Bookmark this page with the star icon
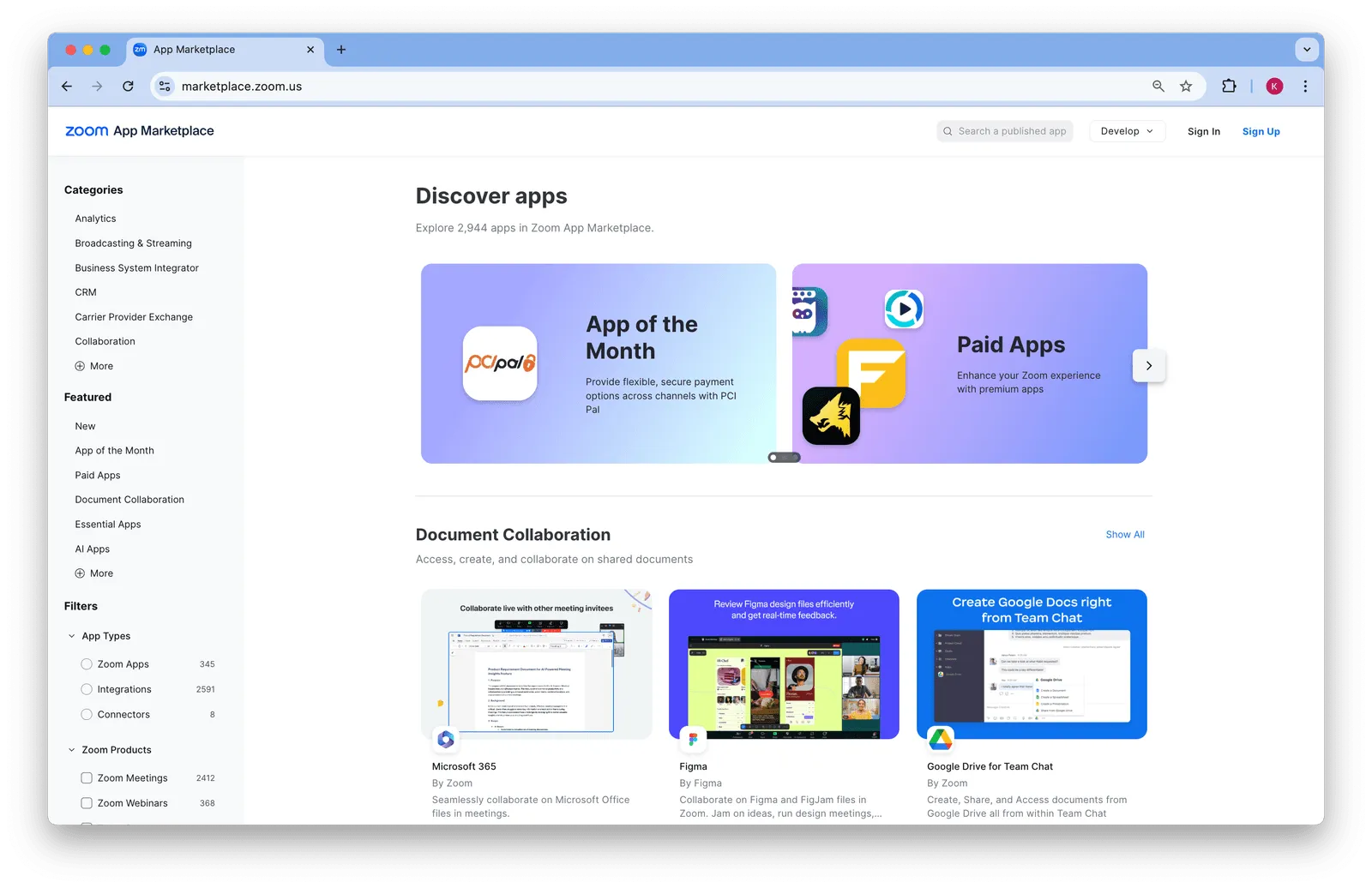 [x=1186, y=87]
